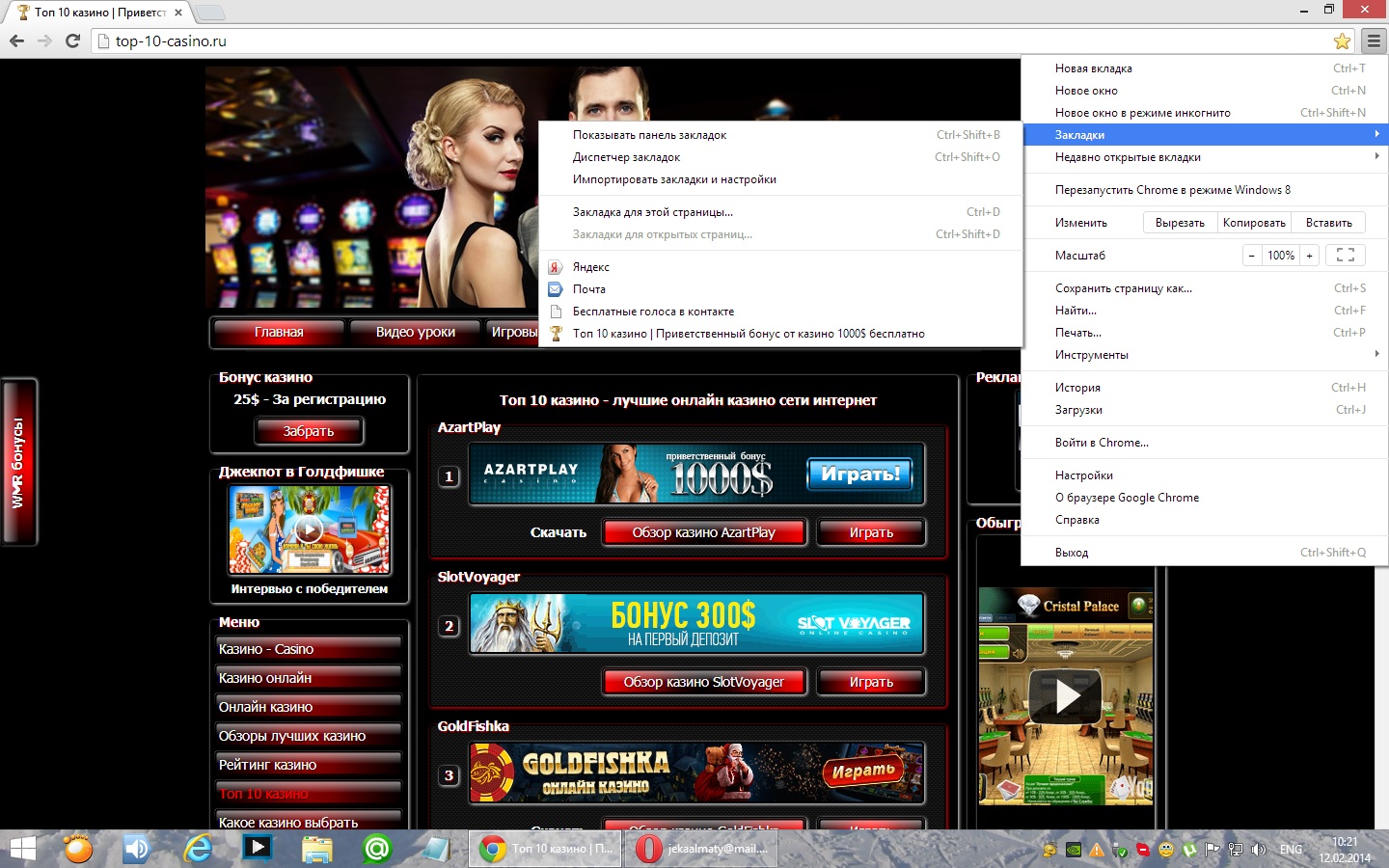Select Показывать панель закладок
Viewport: 1389px width, 868px height.
780,135
